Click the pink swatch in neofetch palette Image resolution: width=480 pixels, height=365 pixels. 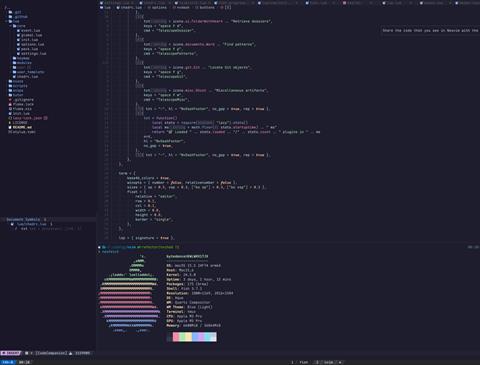176,337
